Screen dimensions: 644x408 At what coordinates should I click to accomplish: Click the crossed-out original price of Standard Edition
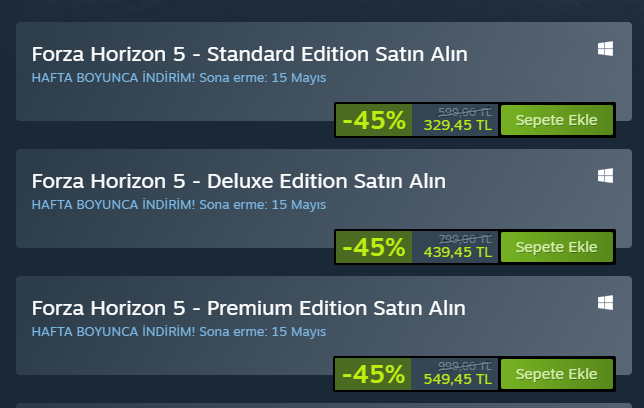click(465, 112)
